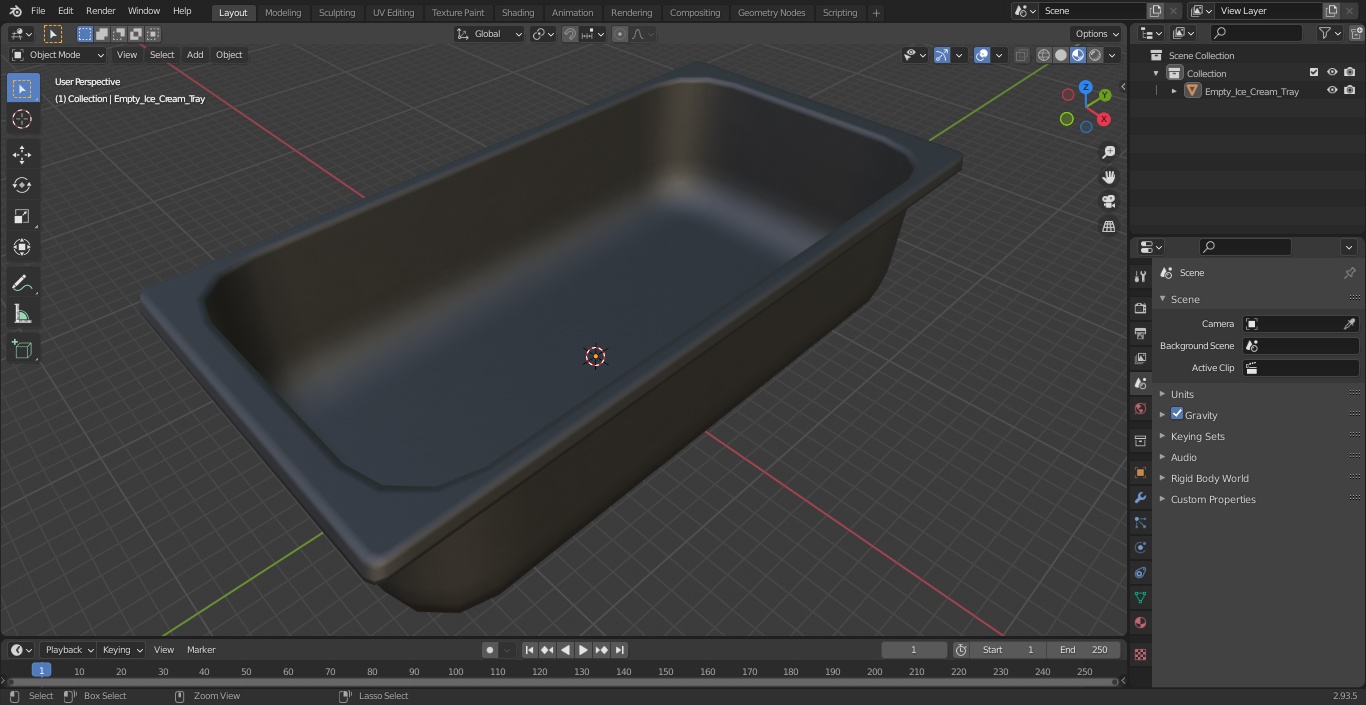Switch to the Shading workspace tab

pos(518,13)
